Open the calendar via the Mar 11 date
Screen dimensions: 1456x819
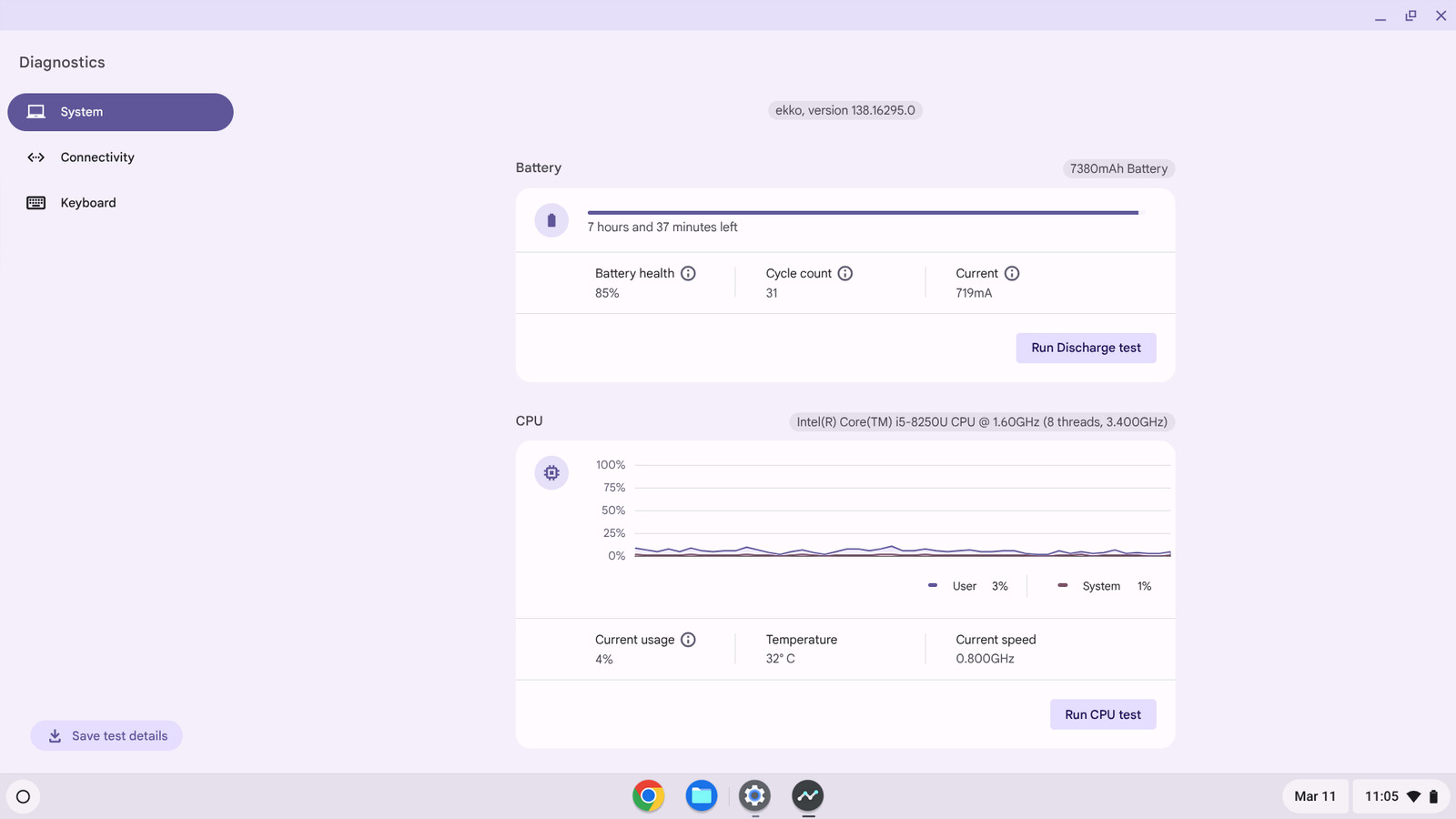point(1315,796)
